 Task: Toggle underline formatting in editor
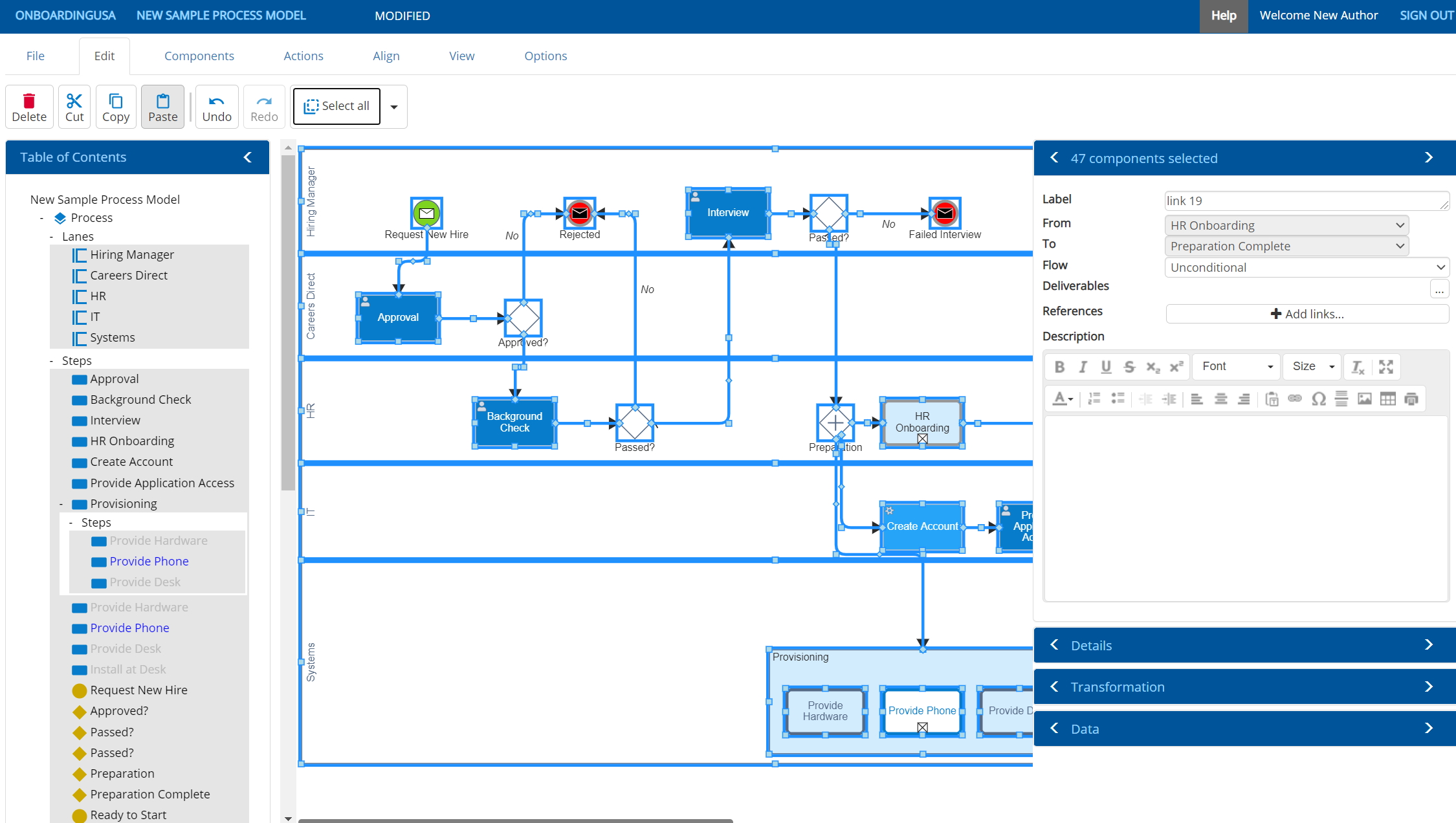click(1106, 367)
